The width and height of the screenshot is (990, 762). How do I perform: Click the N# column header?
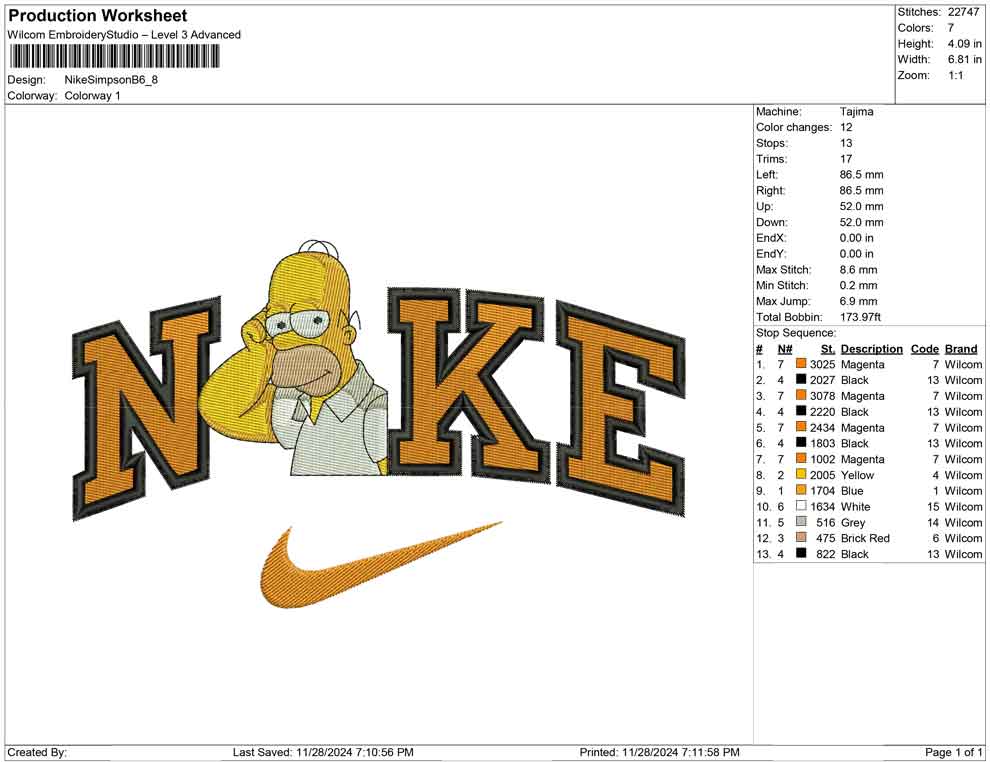[785, 348]
